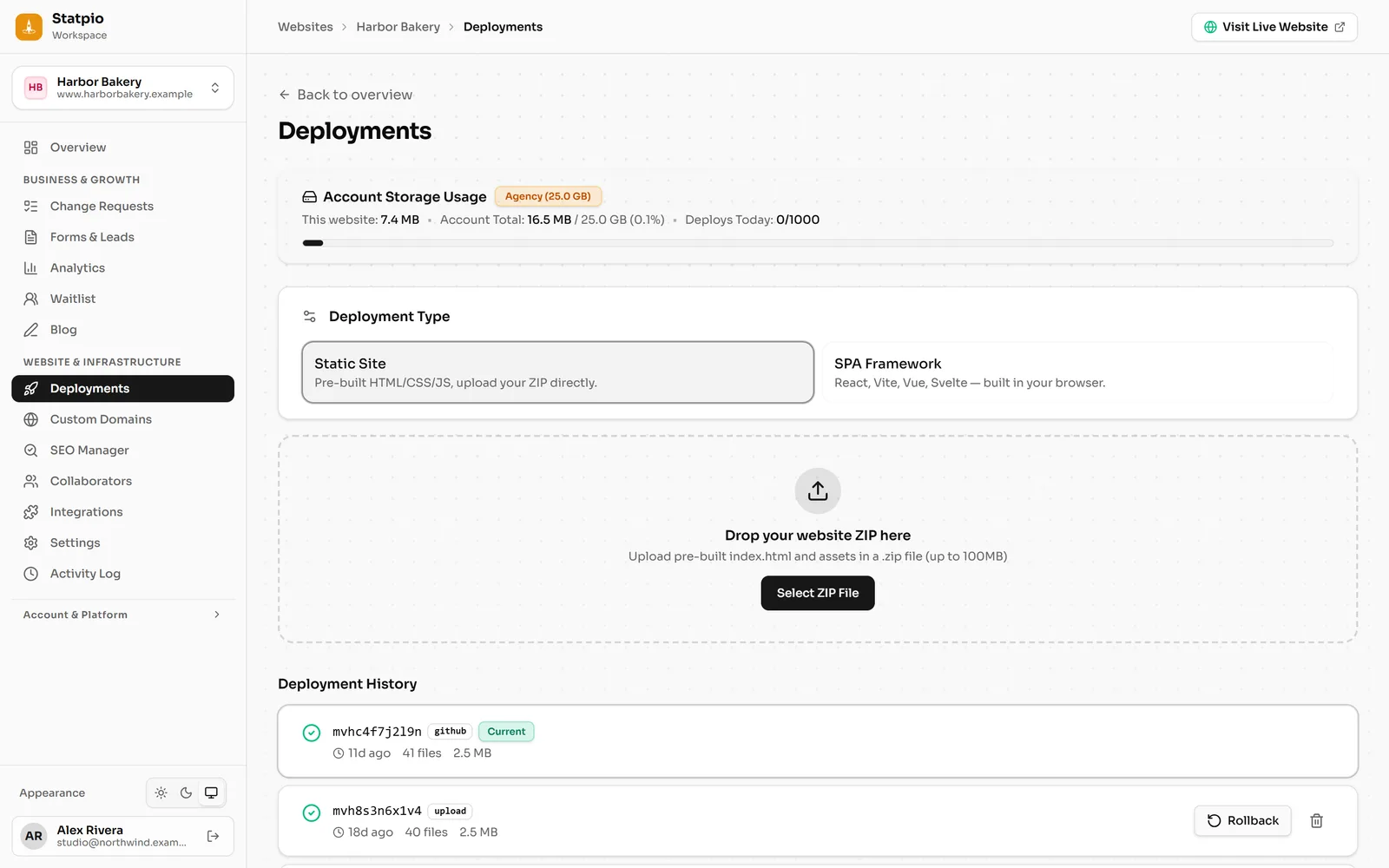The height and width of the screenshot is (868, 1389).
Task: Click the Current status badge
Action: point(506,732)
